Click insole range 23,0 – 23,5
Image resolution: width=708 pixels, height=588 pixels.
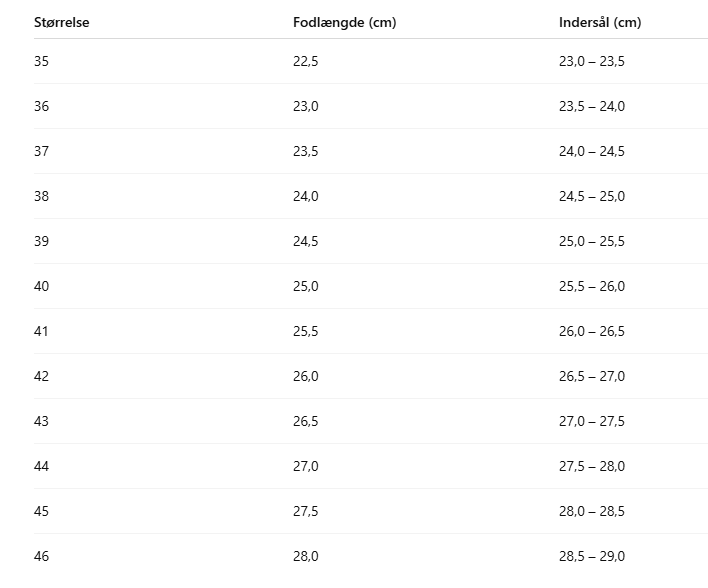point(591,61)
